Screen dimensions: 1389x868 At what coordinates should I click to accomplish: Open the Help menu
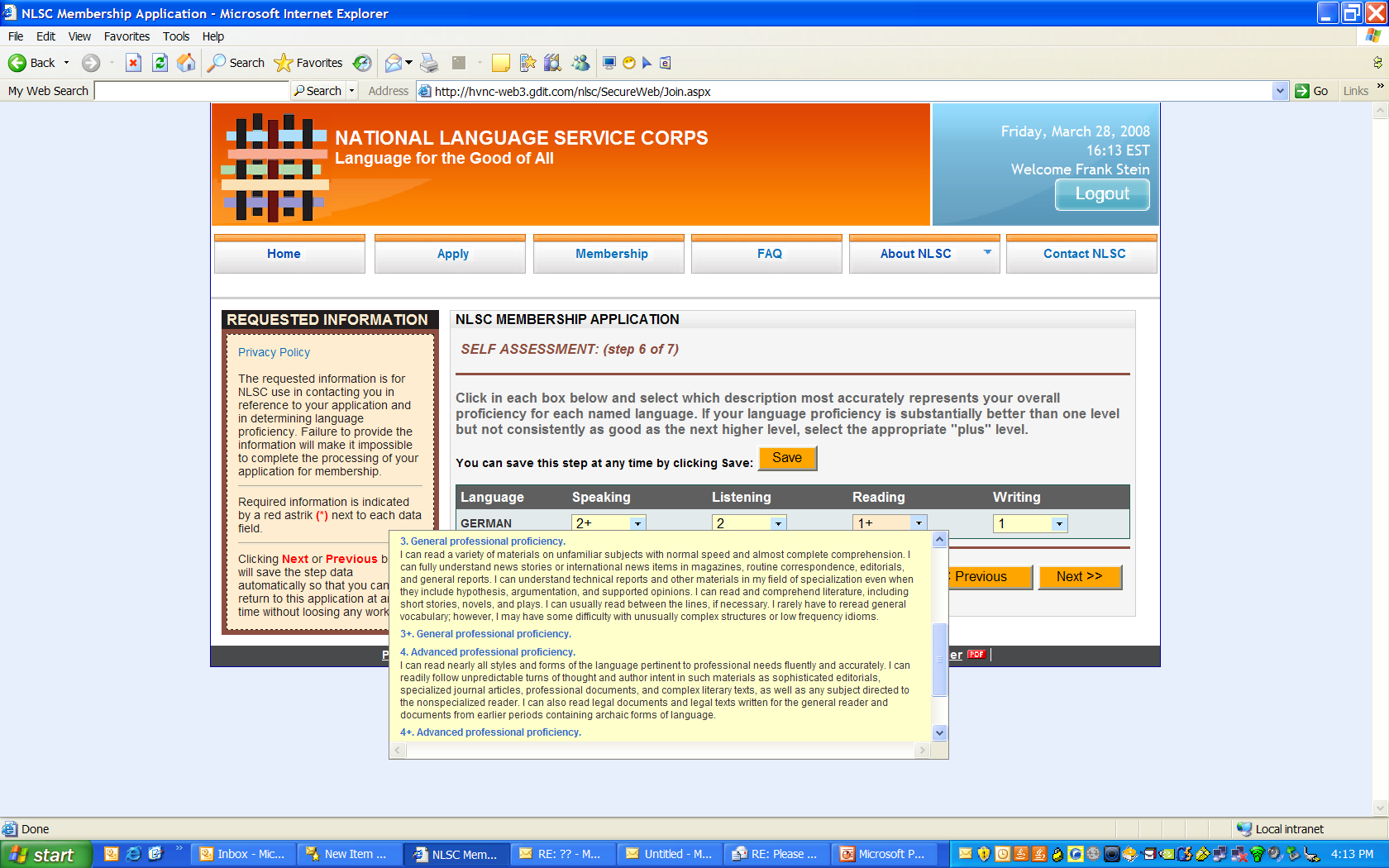(213, 36)
